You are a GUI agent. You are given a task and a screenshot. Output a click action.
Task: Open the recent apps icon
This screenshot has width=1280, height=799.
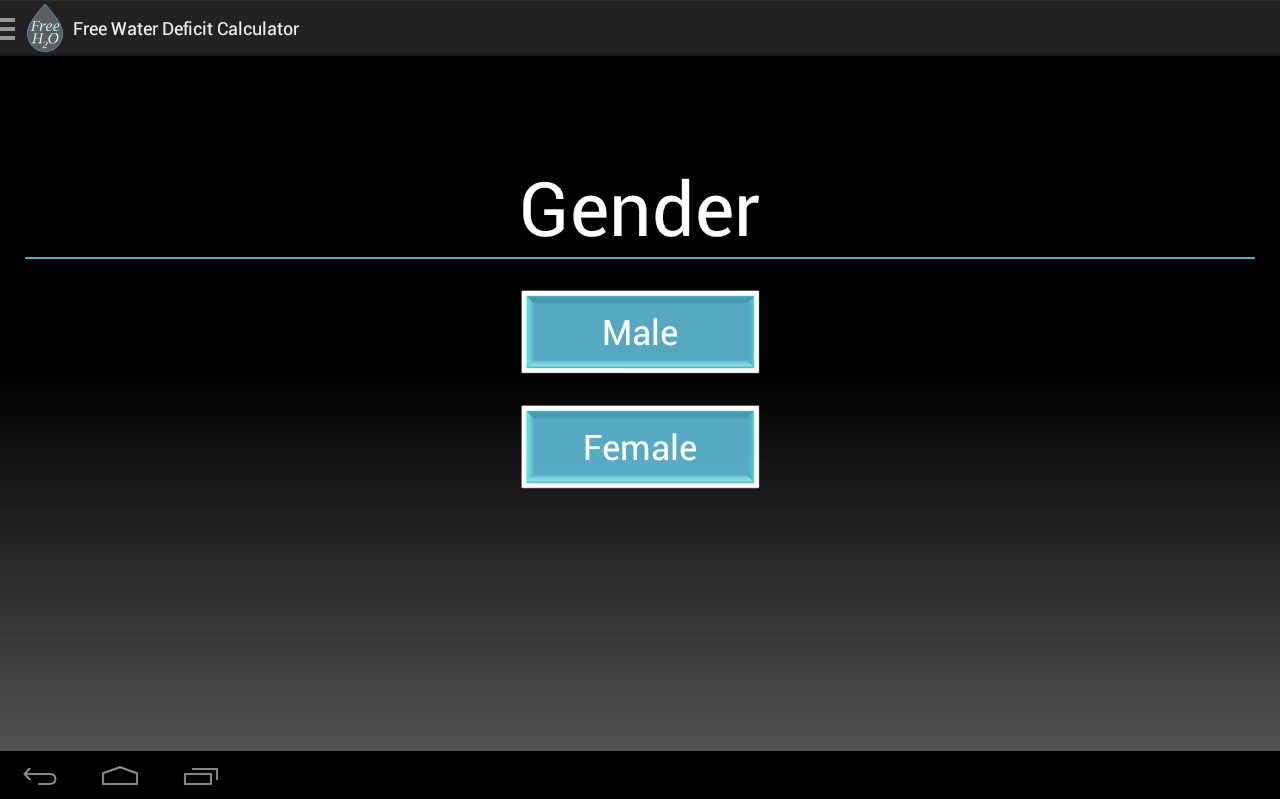click(201, 776)
